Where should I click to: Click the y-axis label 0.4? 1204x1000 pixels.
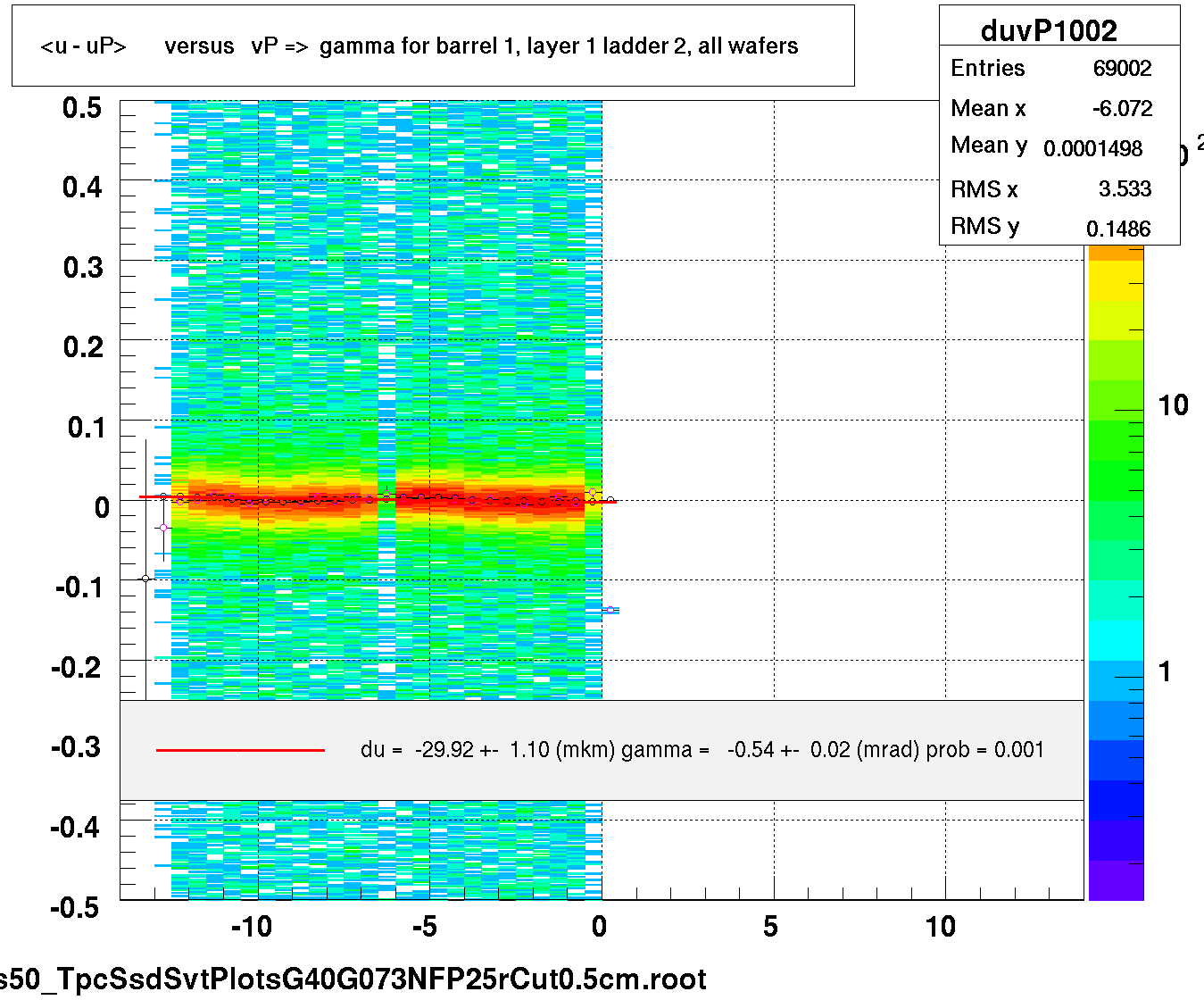82,187
